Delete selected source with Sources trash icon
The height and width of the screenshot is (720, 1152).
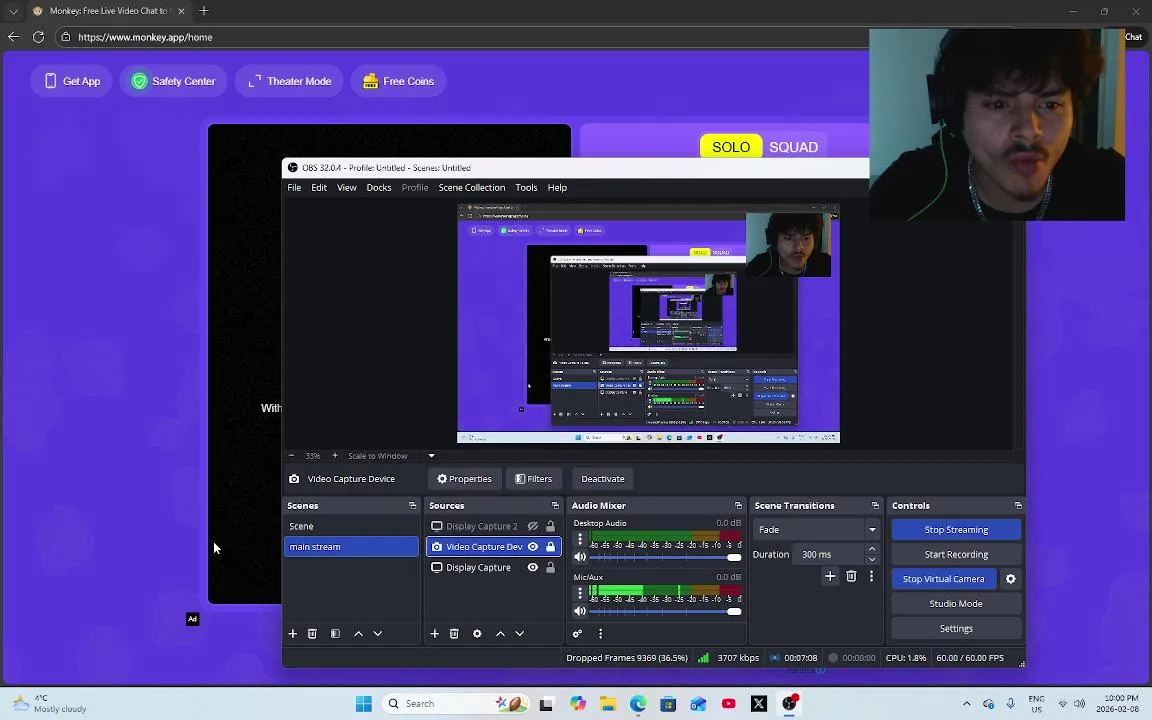[x=454, y=633]
